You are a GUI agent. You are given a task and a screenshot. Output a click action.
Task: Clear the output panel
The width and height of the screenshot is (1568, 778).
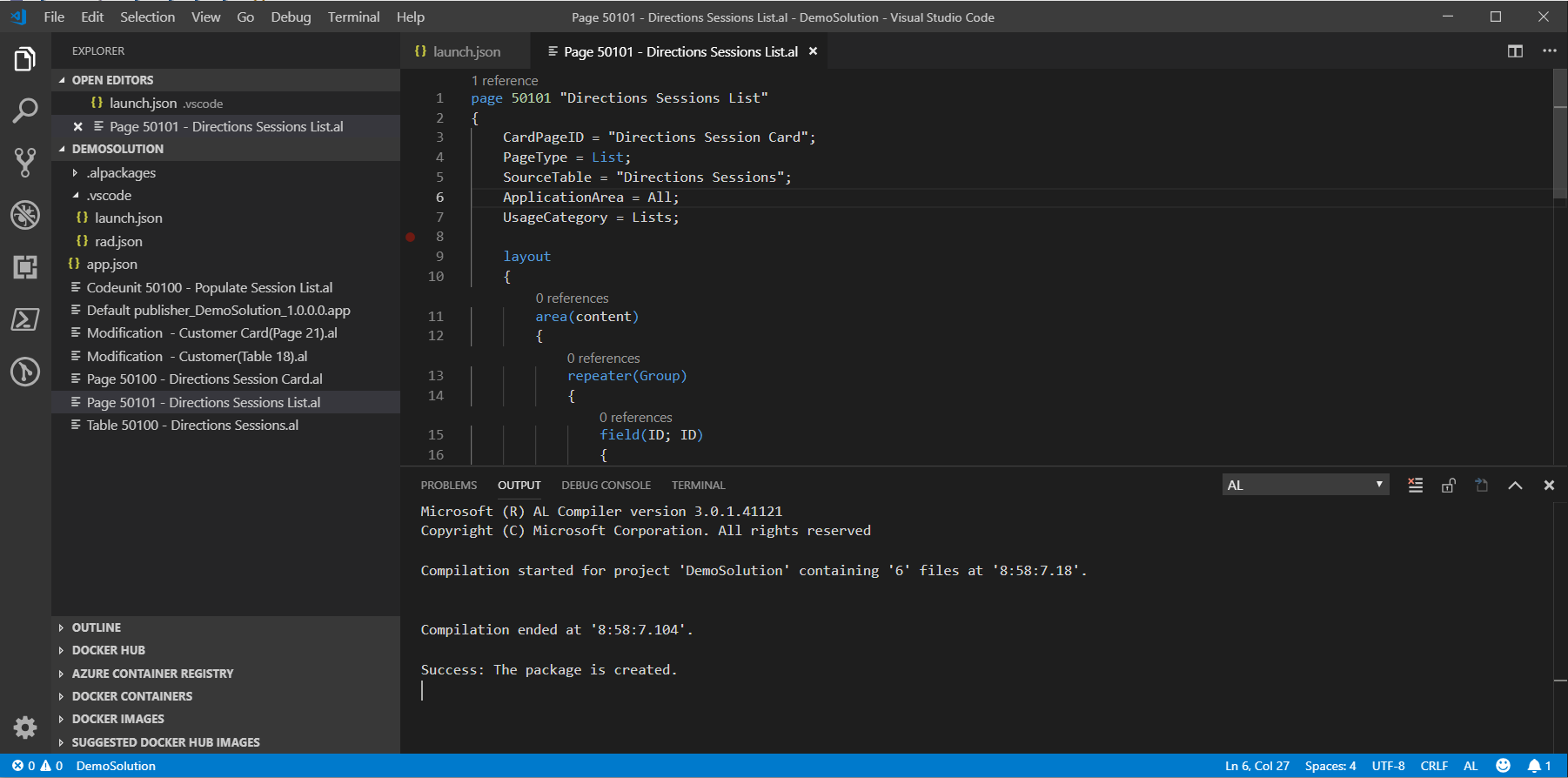tap(1416, 486)
